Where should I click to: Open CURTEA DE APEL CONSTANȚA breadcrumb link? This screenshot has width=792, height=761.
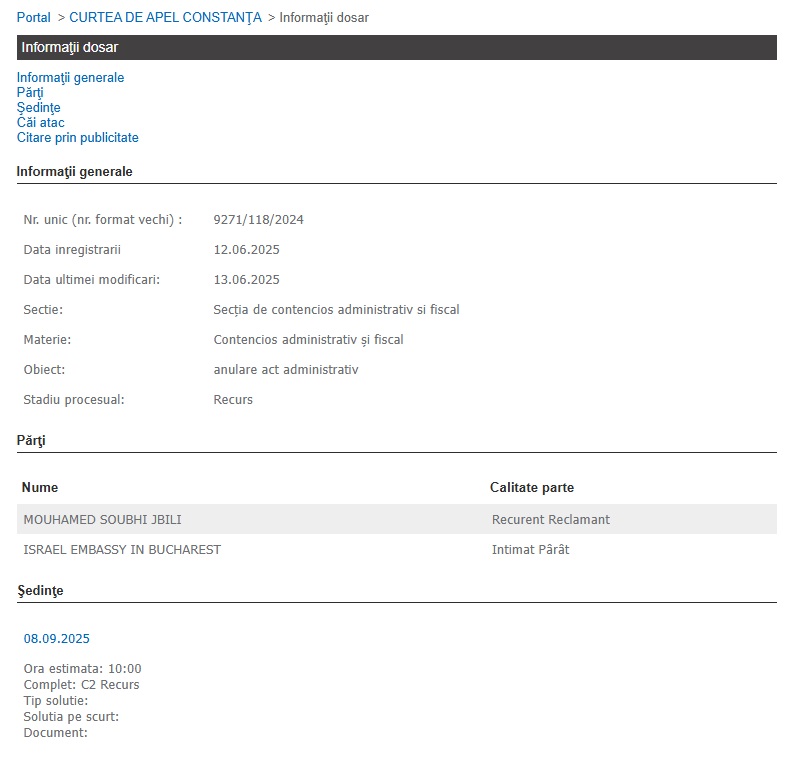pyautogui.click(x=165, y=17)
